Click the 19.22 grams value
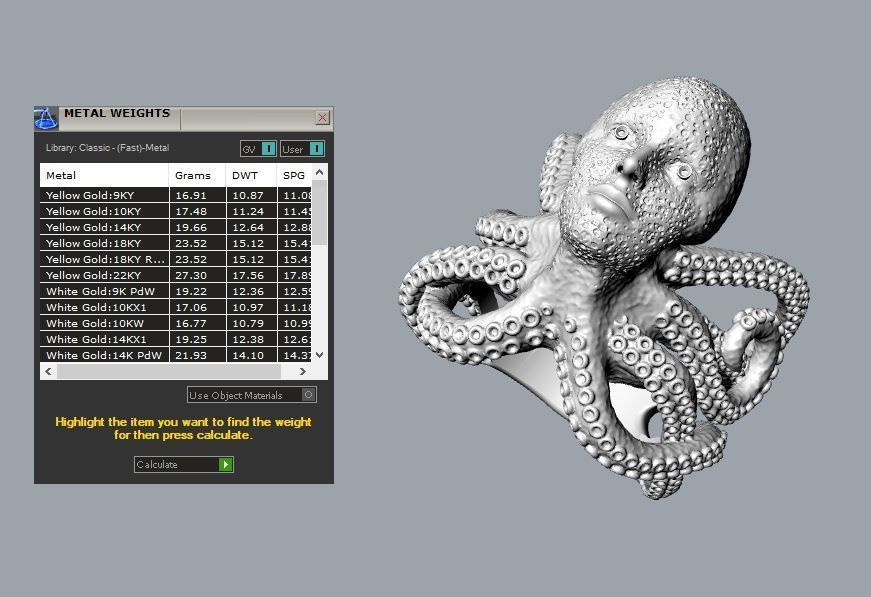The height and width of the screenshot is (597, 871). (191, 292)
